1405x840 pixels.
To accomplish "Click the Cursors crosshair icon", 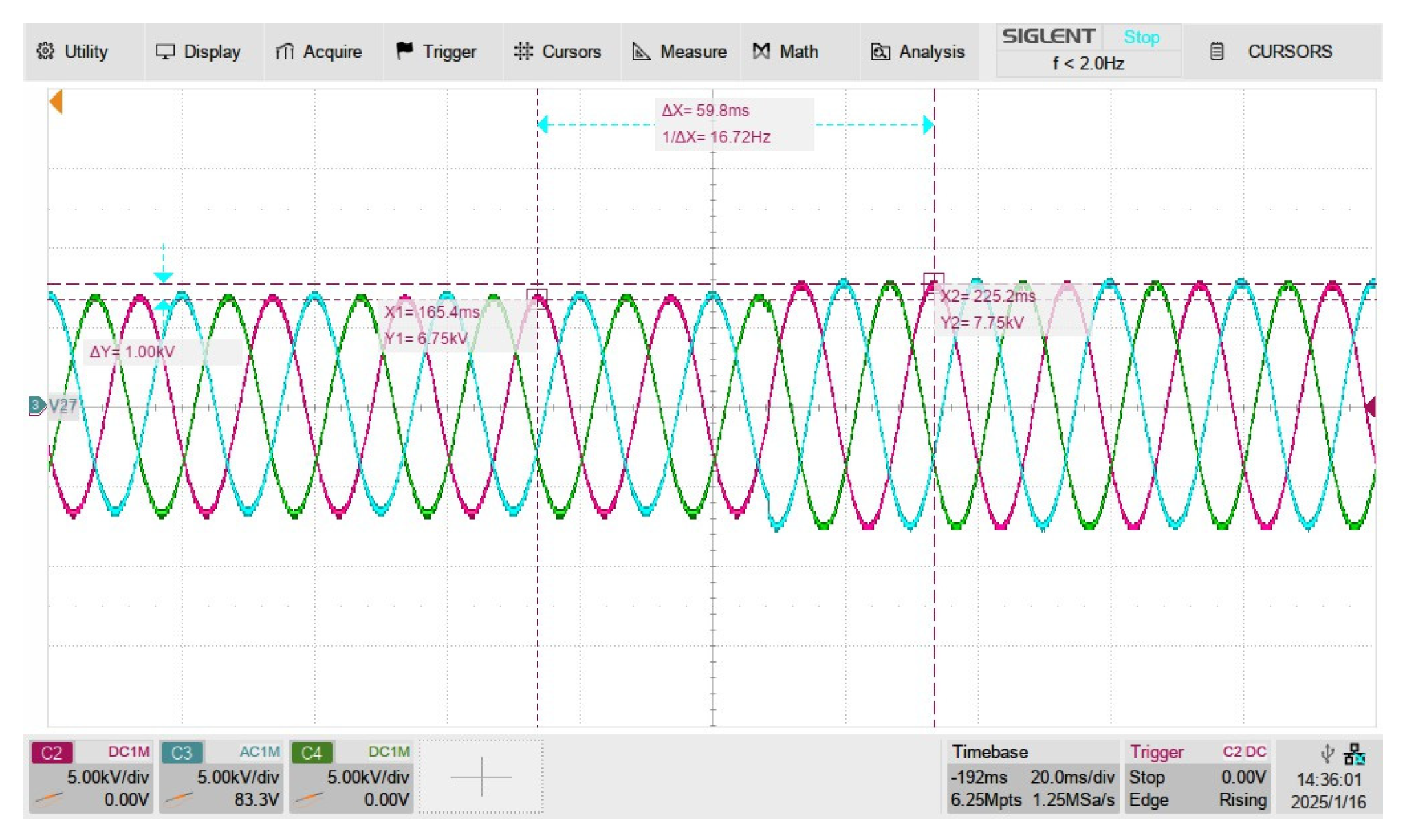I will click(x=523, y=52).
